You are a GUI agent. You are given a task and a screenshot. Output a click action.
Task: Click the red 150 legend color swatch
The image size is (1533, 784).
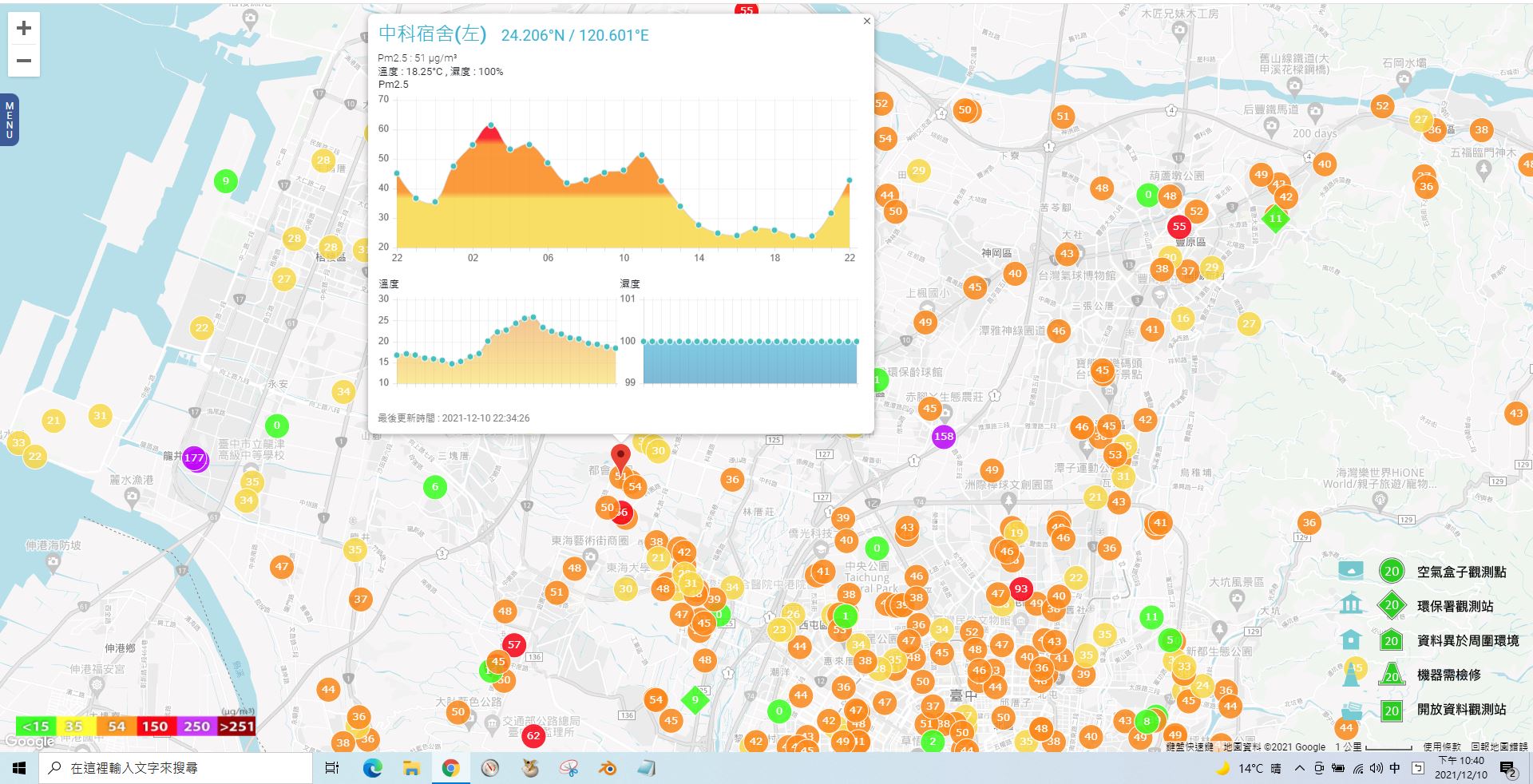pyautogui.click(x=156, y=727)
